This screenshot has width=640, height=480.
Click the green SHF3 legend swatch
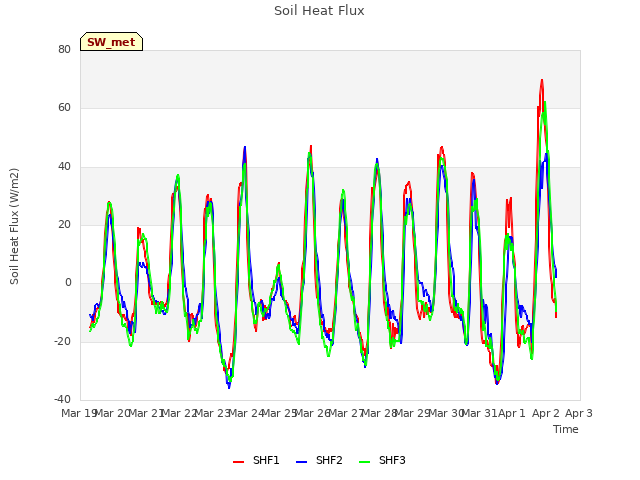tap(364, 462)
